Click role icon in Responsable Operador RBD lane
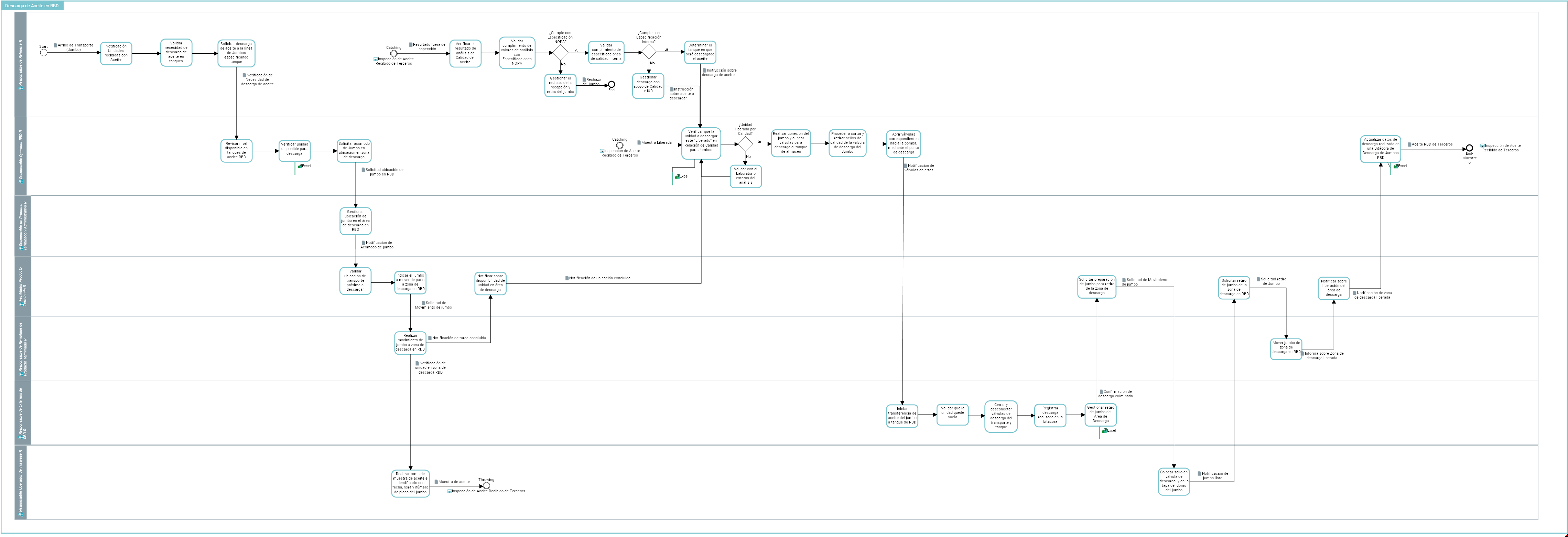The height and width of the screenshot is (537, 1568). point(21,181)
